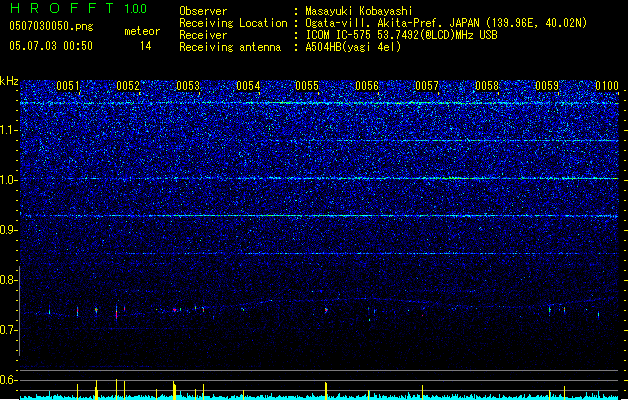Click the HROFFT 1.0.0 title text

click(79, 8)
